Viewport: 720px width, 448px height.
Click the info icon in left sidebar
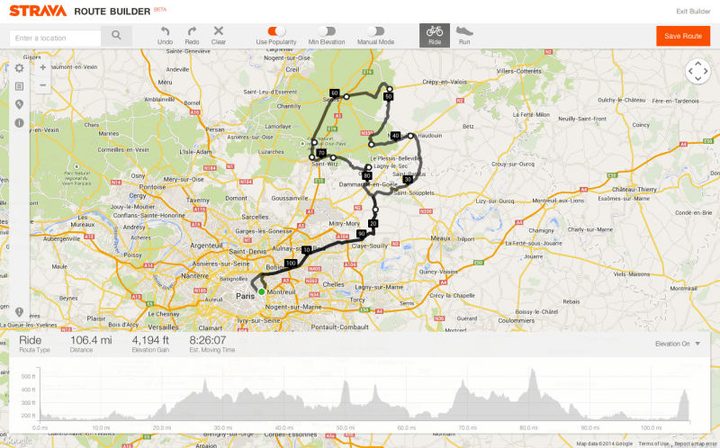click(x=19, y=123)
